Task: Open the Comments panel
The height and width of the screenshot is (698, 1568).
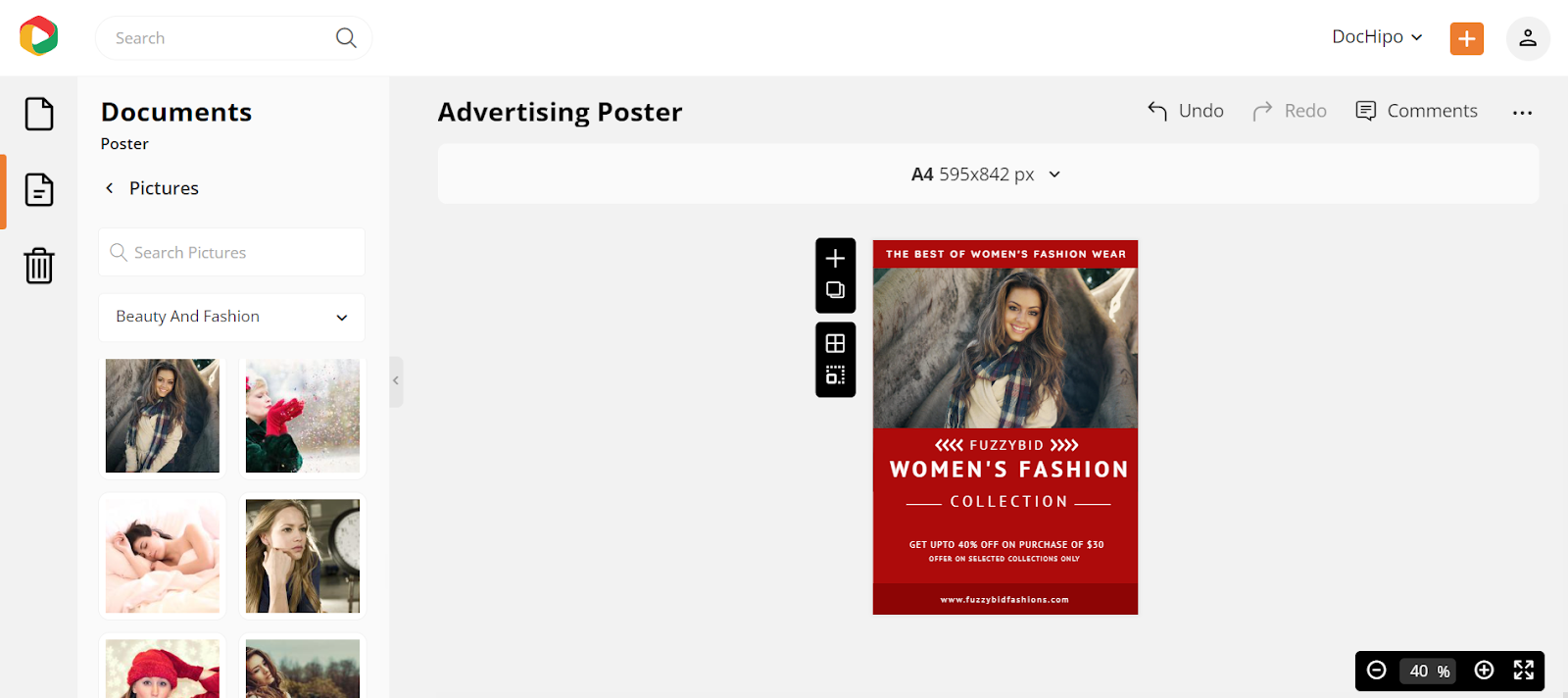Action: tap(1416, 111)
